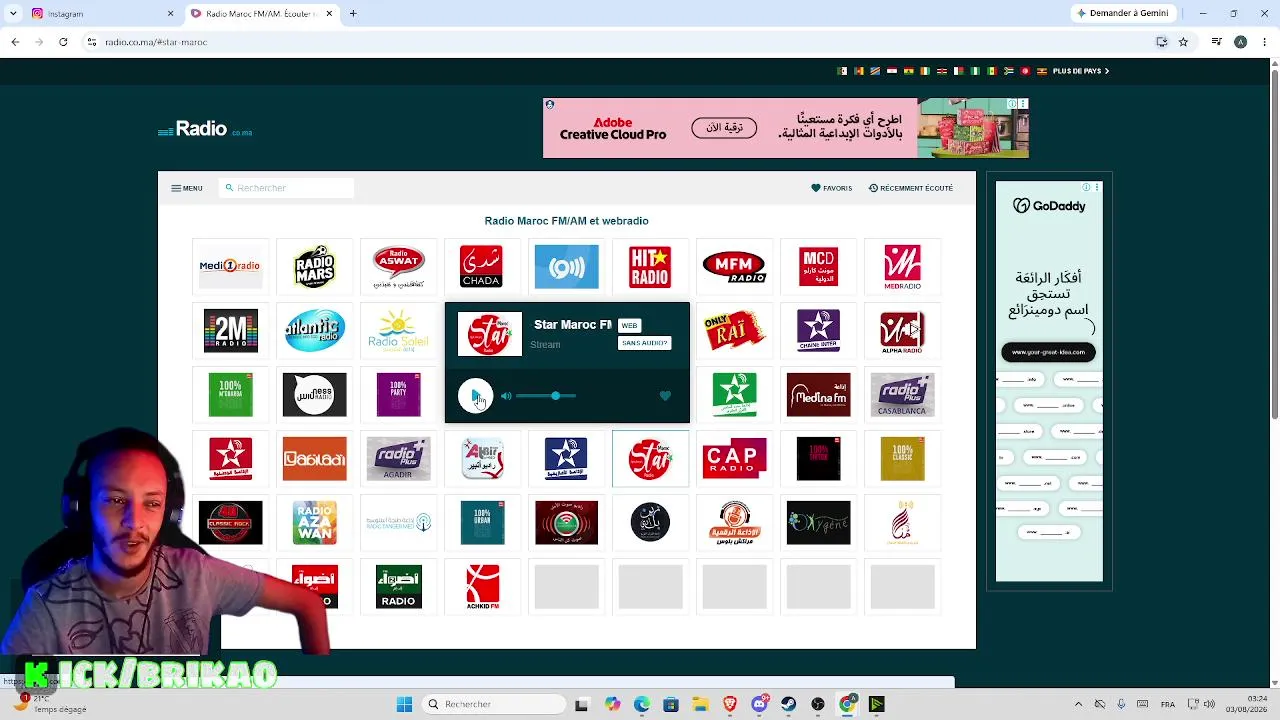
Task: Open the taskbar clock and date
Action: pyautogui.click(x=1248, y=704)
